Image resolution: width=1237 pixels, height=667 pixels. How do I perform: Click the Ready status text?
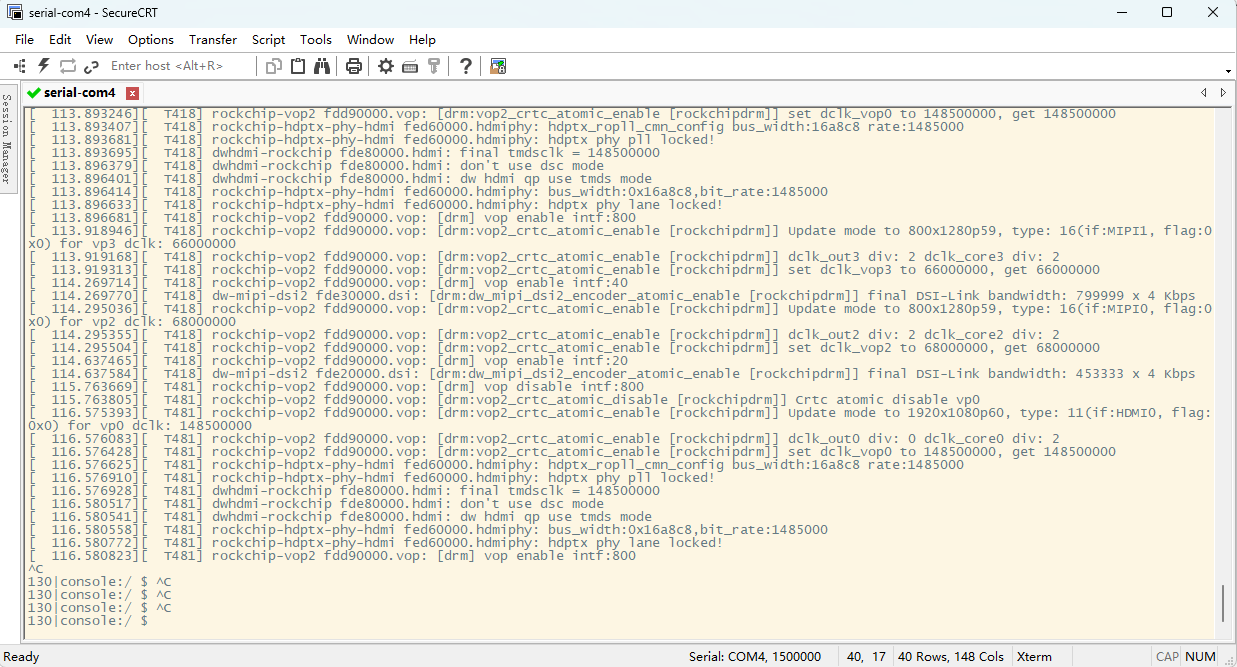(x=22, y=657)
